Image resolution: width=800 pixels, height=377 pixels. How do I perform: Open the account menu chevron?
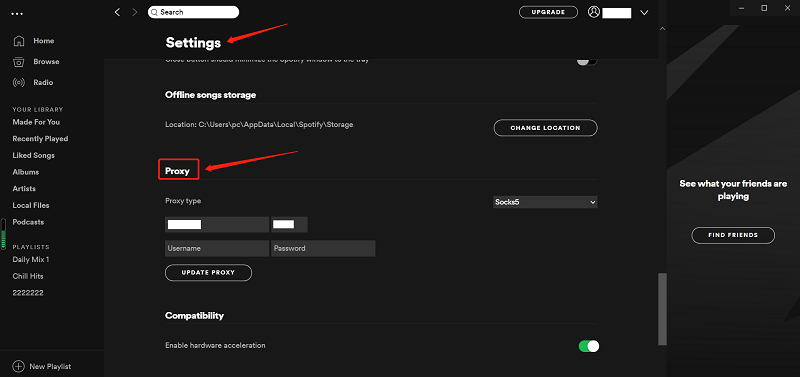(x=644, y=12)
